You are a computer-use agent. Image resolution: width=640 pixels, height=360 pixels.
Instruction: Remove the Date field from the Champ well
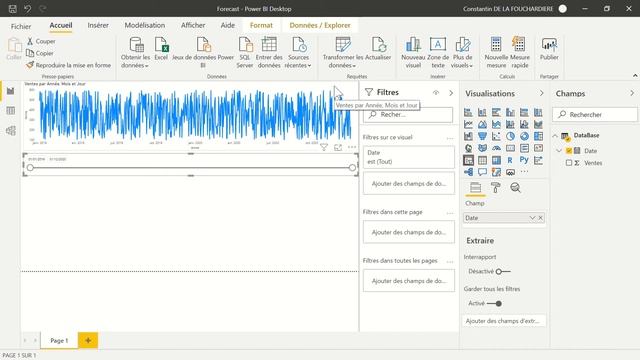click(x=540, y=218)
